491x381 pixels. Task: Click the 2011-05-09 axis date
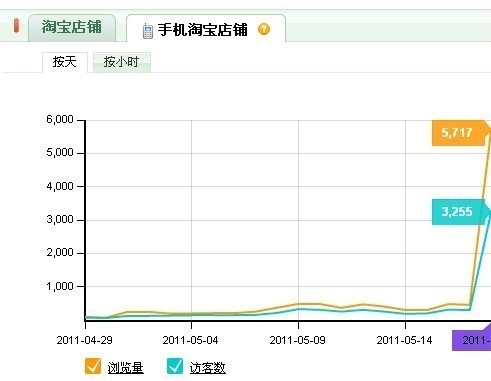[x=297, y=340]
